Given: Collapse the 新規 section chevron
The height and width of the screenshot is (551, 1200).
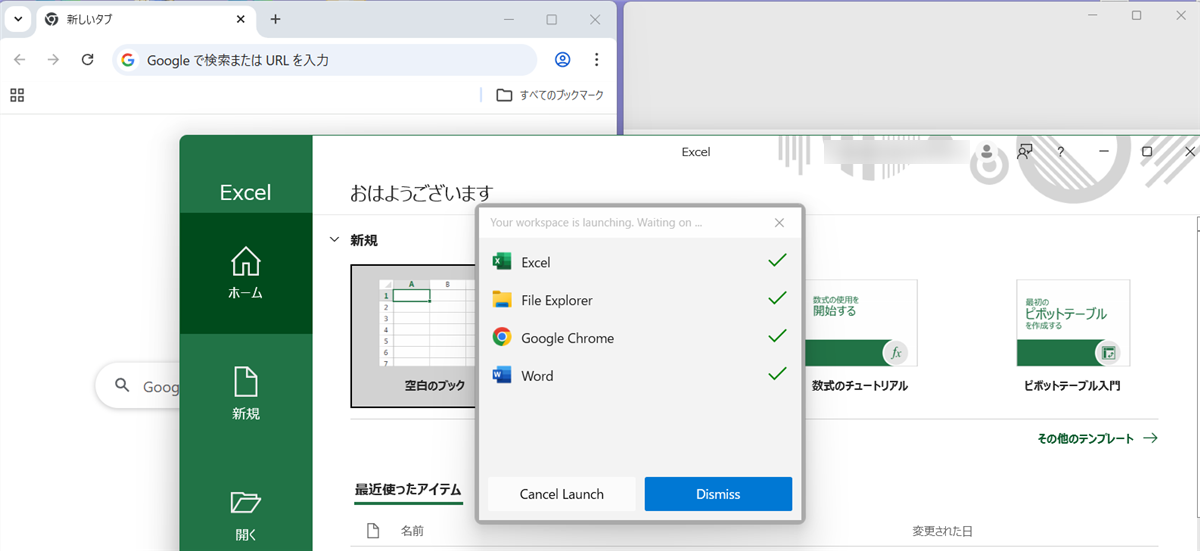Looking at the screenshot, I should 335,240.
